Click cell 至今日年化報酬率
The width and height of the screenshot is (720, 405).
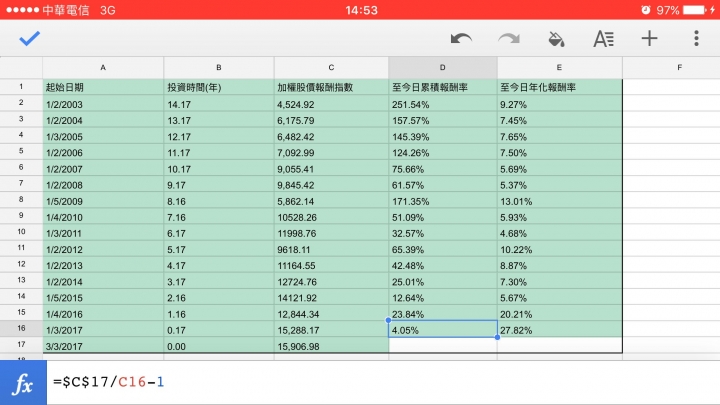tap(560, 87)
